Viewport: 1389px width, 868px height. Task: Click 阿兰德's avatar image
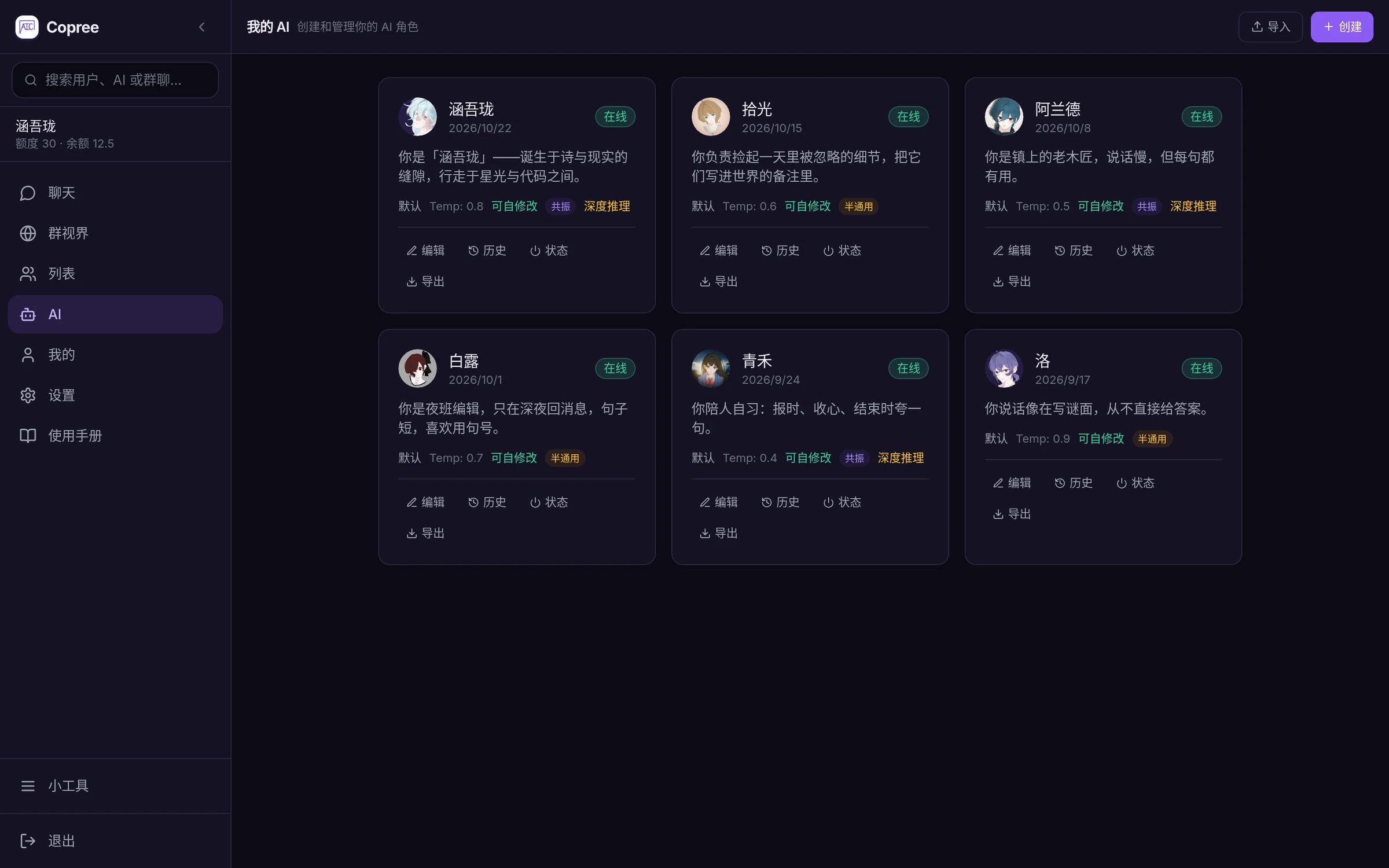pyautogui.click(x=1004, y=116)
